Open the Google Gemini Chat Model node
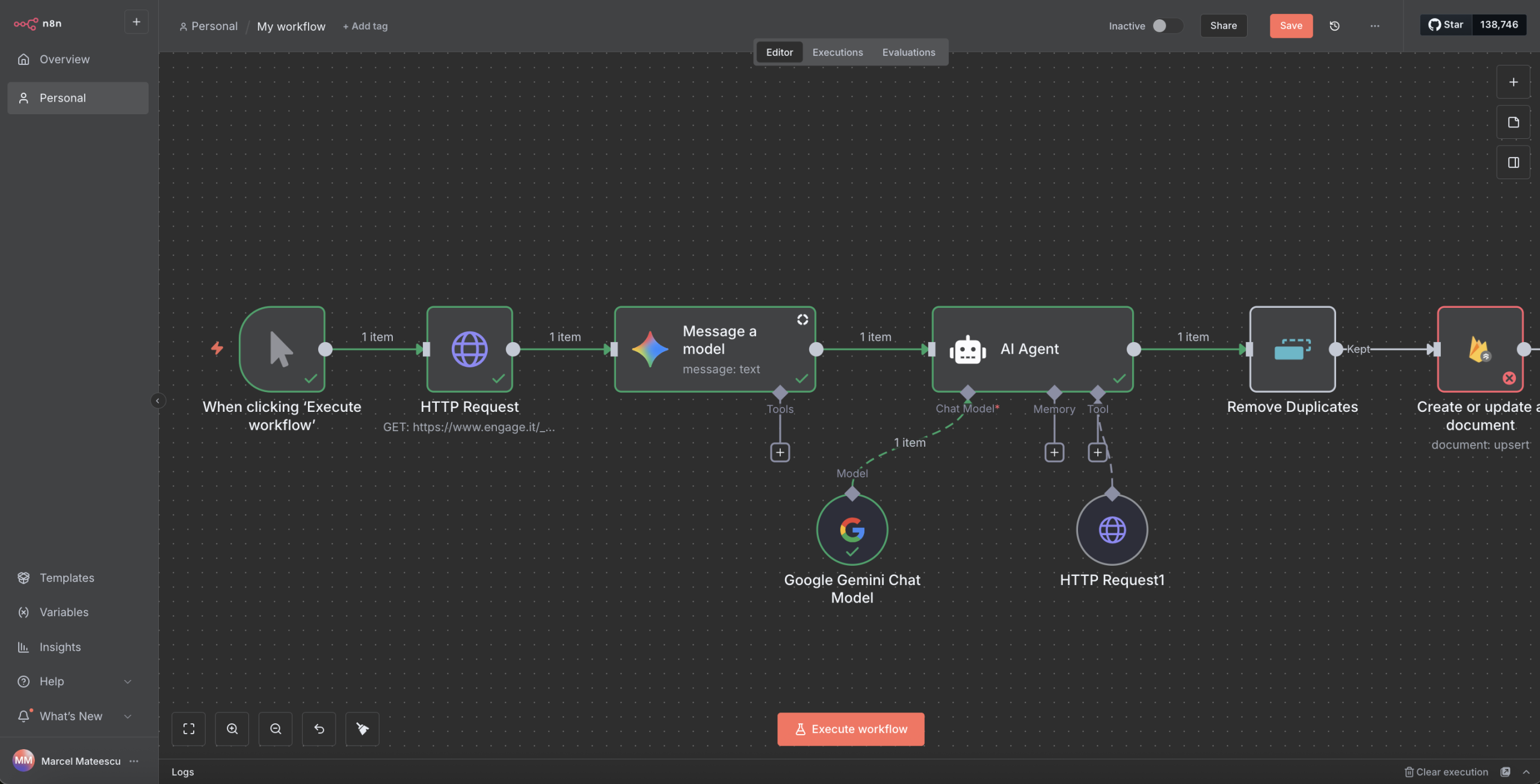 pos(852,530)
